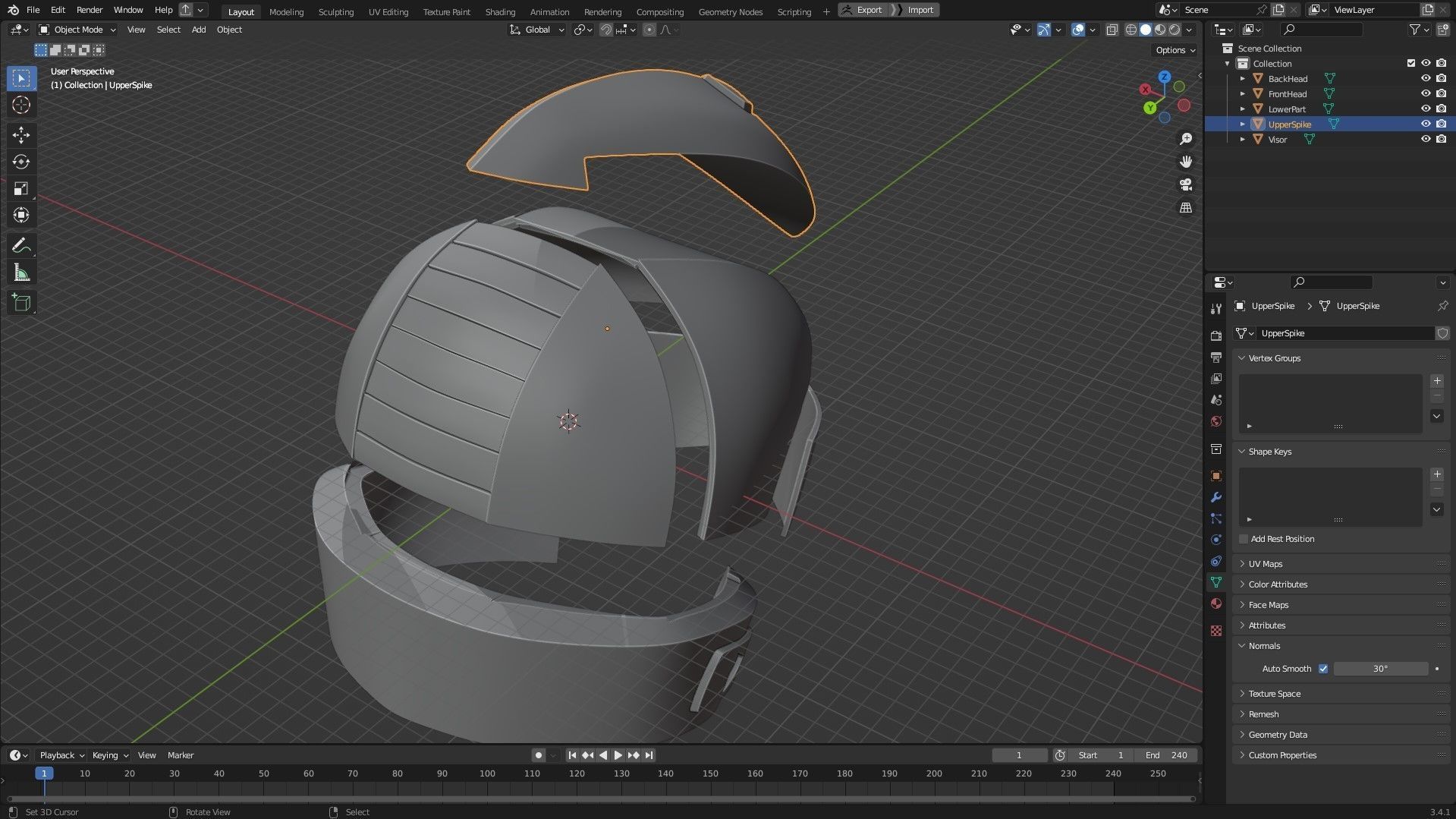The height and width of the screenshot is (819, 1456).
Task: Hide the Visor object in outliner
Action: pyautogui.click(x=1425, y=139)
